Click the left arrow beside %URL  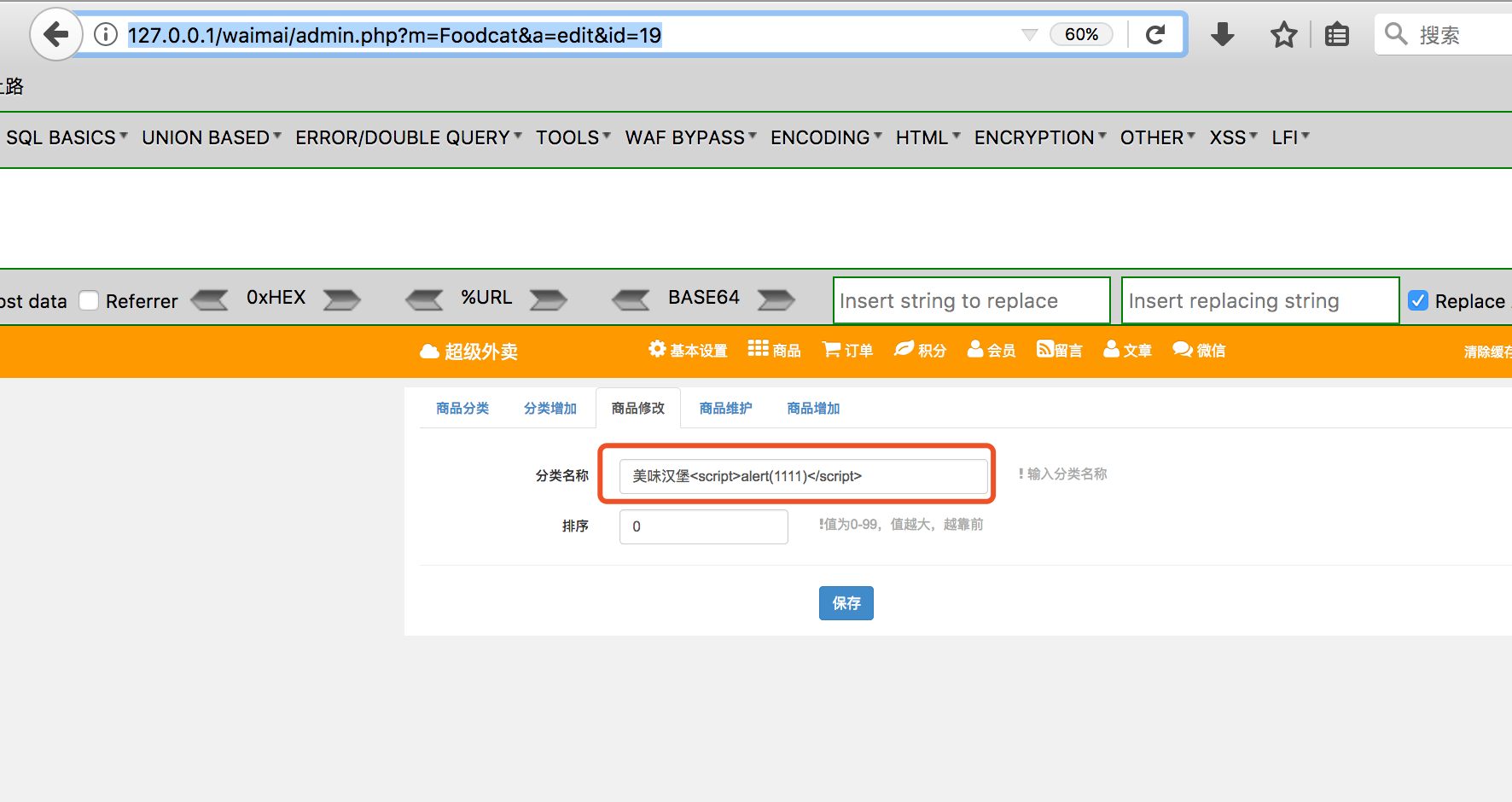pos(424,299)
